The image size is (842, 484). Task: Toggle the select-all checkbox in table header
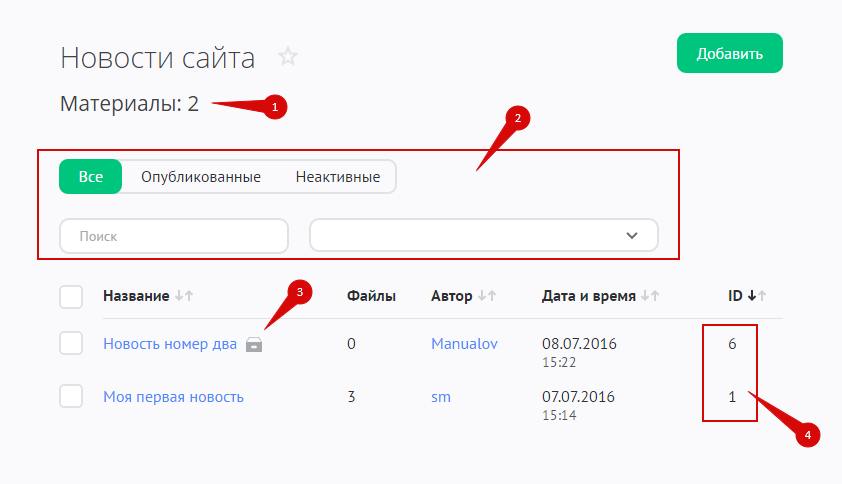71,297
